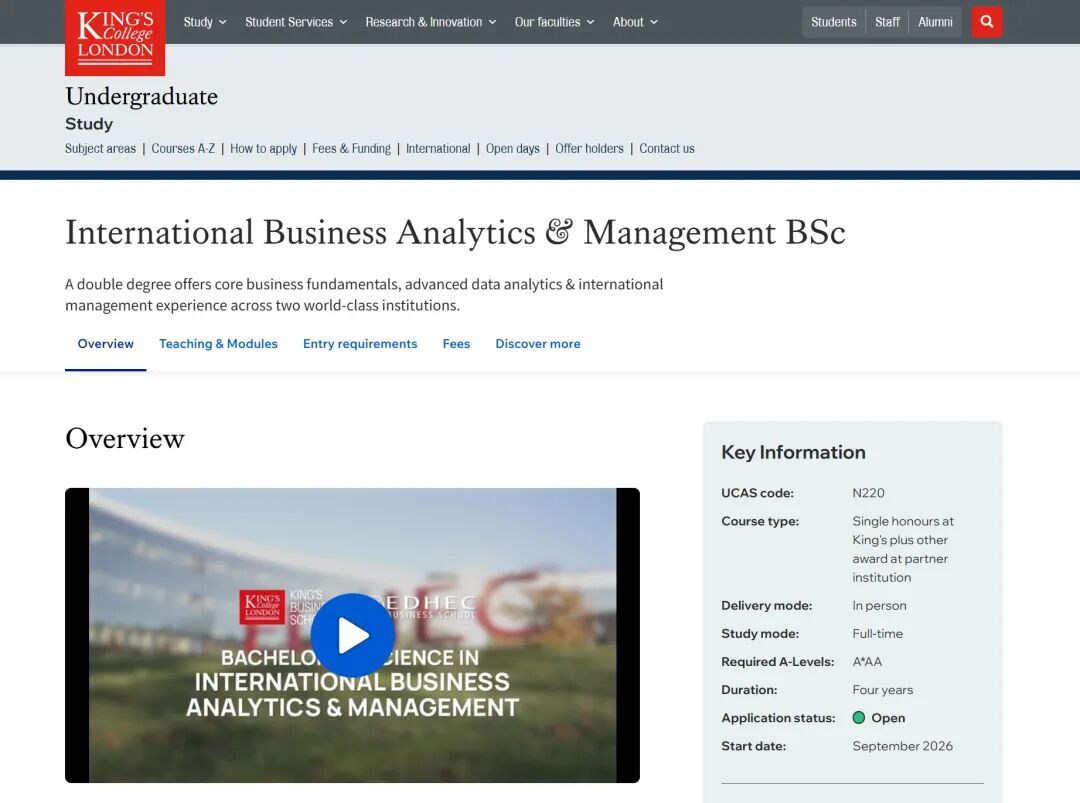Image resolution: width=1080 pixels, height=803 pixels.
Task: Click the King's College London logo
Action: pyautogui.click(x=115, y=37)
